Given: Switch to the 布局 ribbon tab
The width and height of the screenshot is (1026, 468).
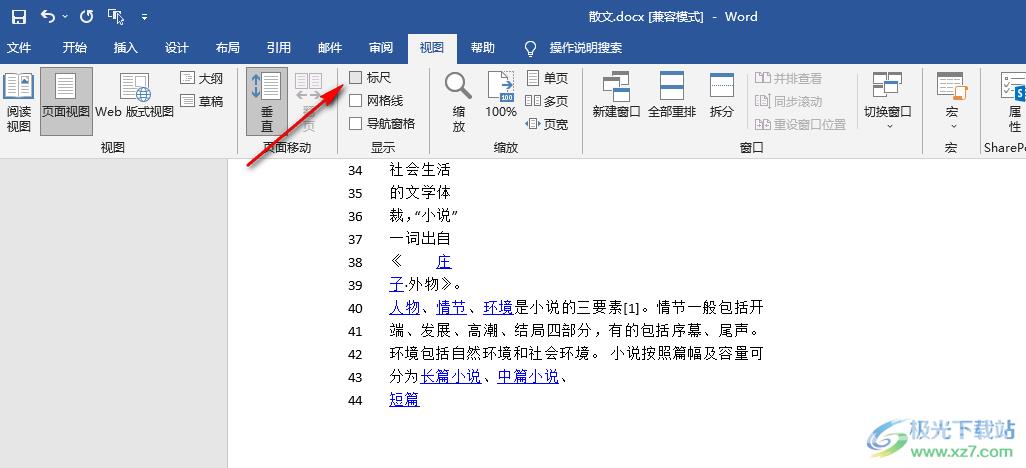Looking at the screenshot, I should pos(228,48).
